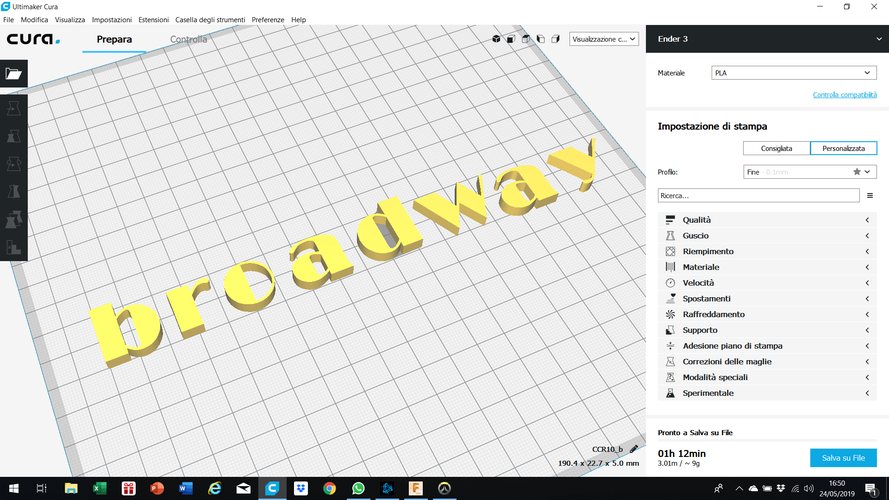The height and width of the screenshot is (500, 889).
Task: Expand the Riempimento settings category
Action: [767, 251]
